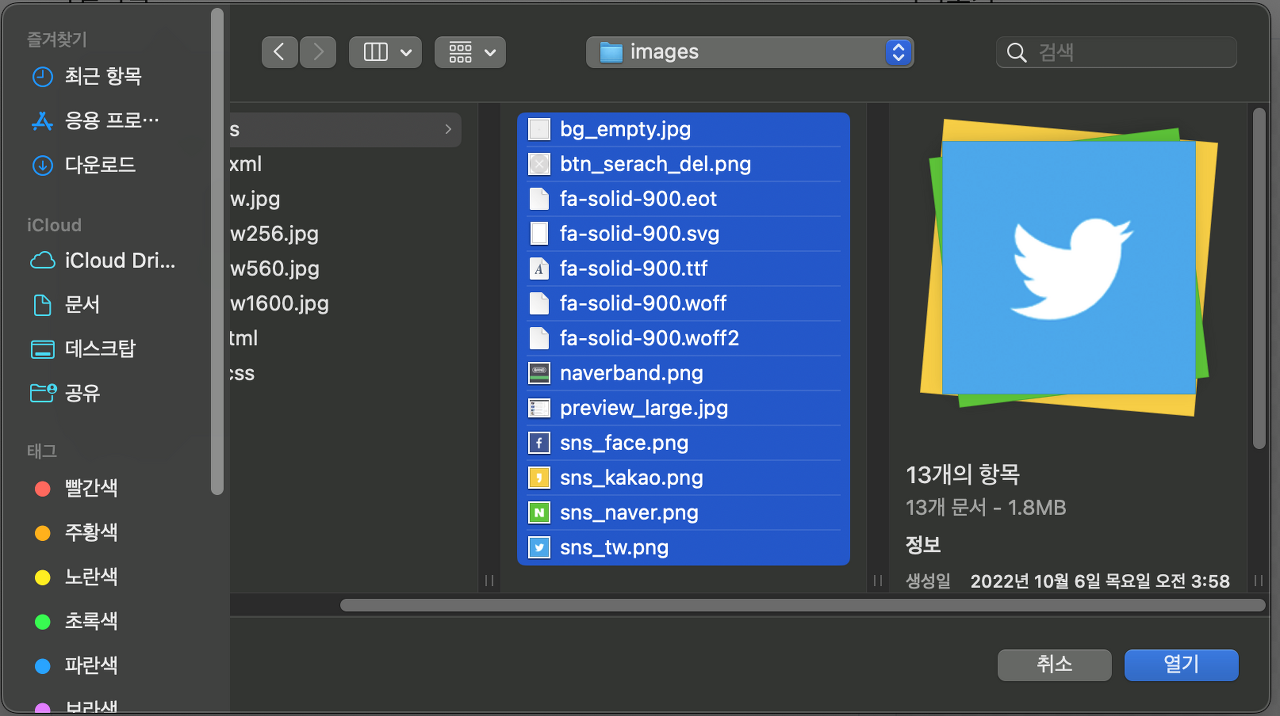
Task: Select w560.jpg in the left column
Action: (x=275, y=269)
